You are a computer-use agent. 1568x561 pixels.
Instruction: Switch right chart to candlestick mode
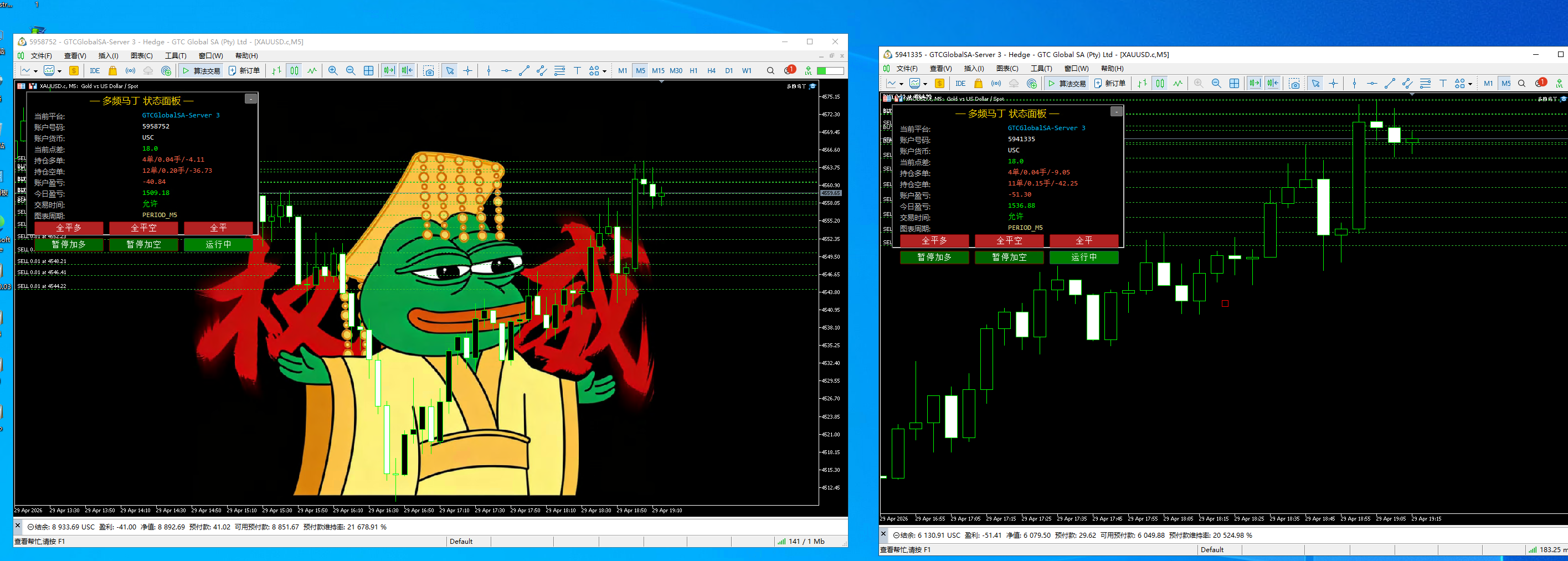click(x=1160, y=84)
